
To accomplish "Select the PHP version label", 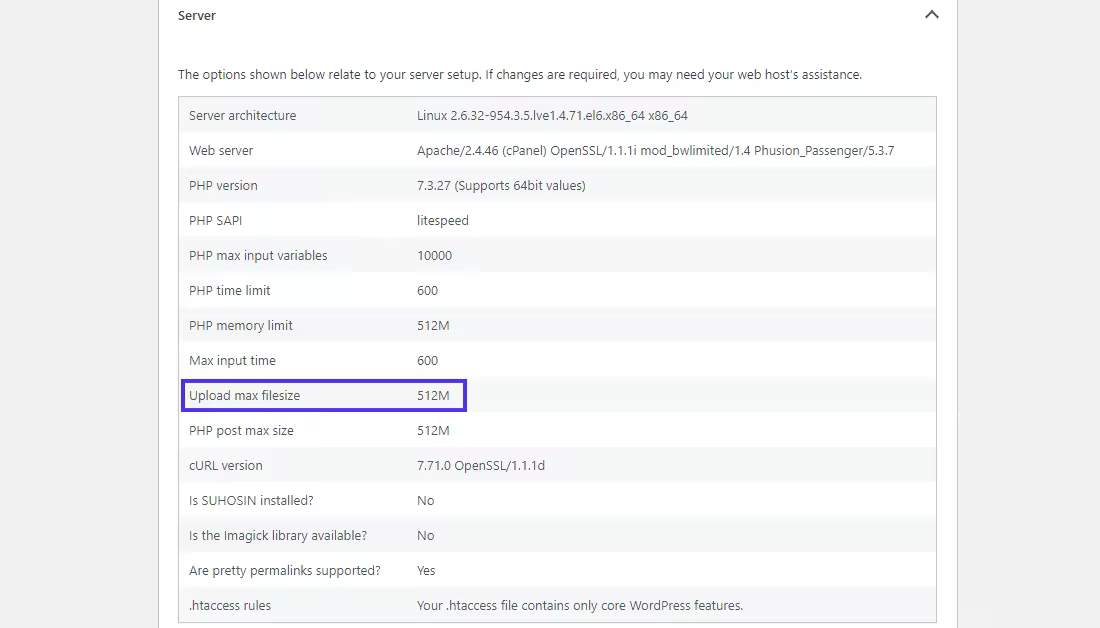I will point(223,185).
